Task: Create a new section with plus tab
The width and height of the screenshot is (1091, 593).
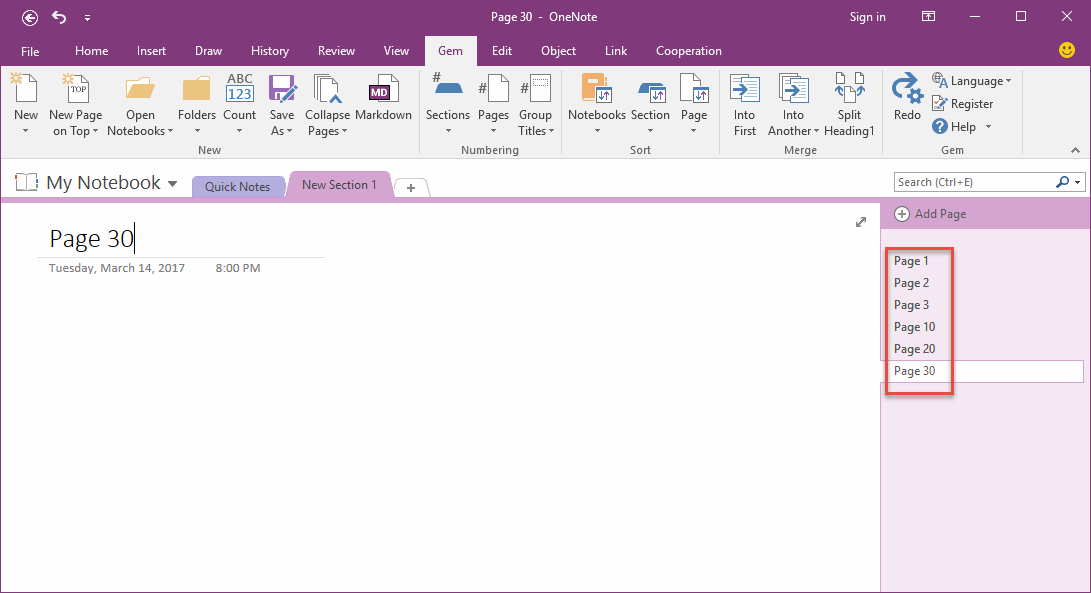Action: click(x=411, y=188)
